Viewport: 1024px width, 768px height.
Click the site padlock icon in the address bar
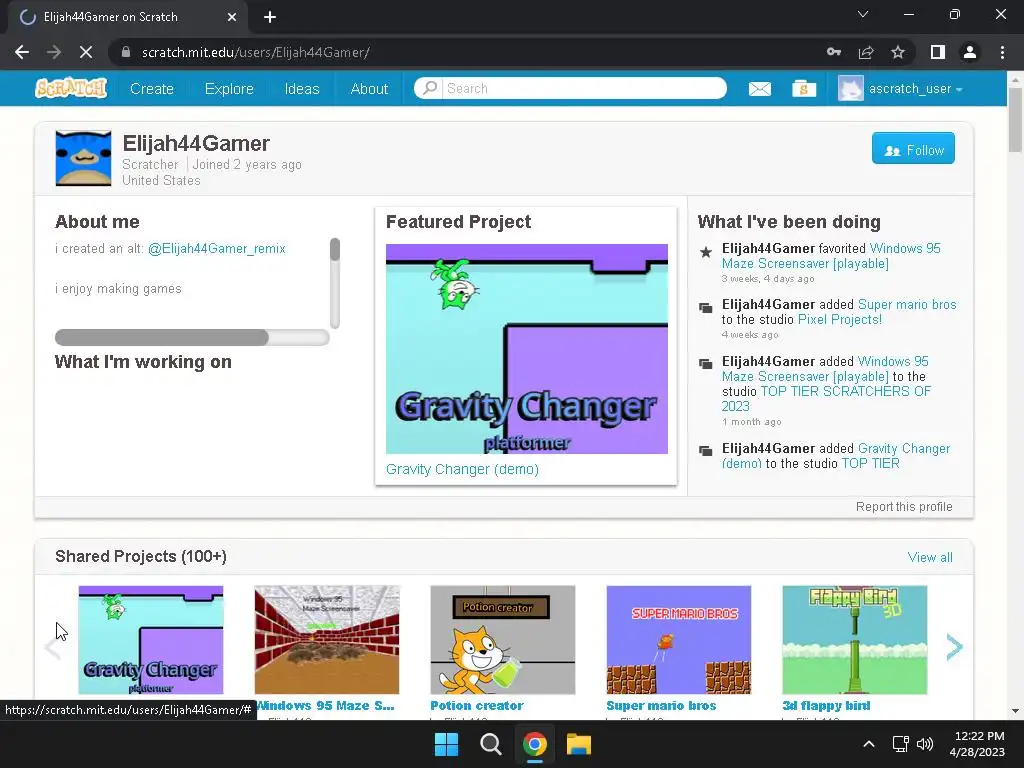[126, 52]
